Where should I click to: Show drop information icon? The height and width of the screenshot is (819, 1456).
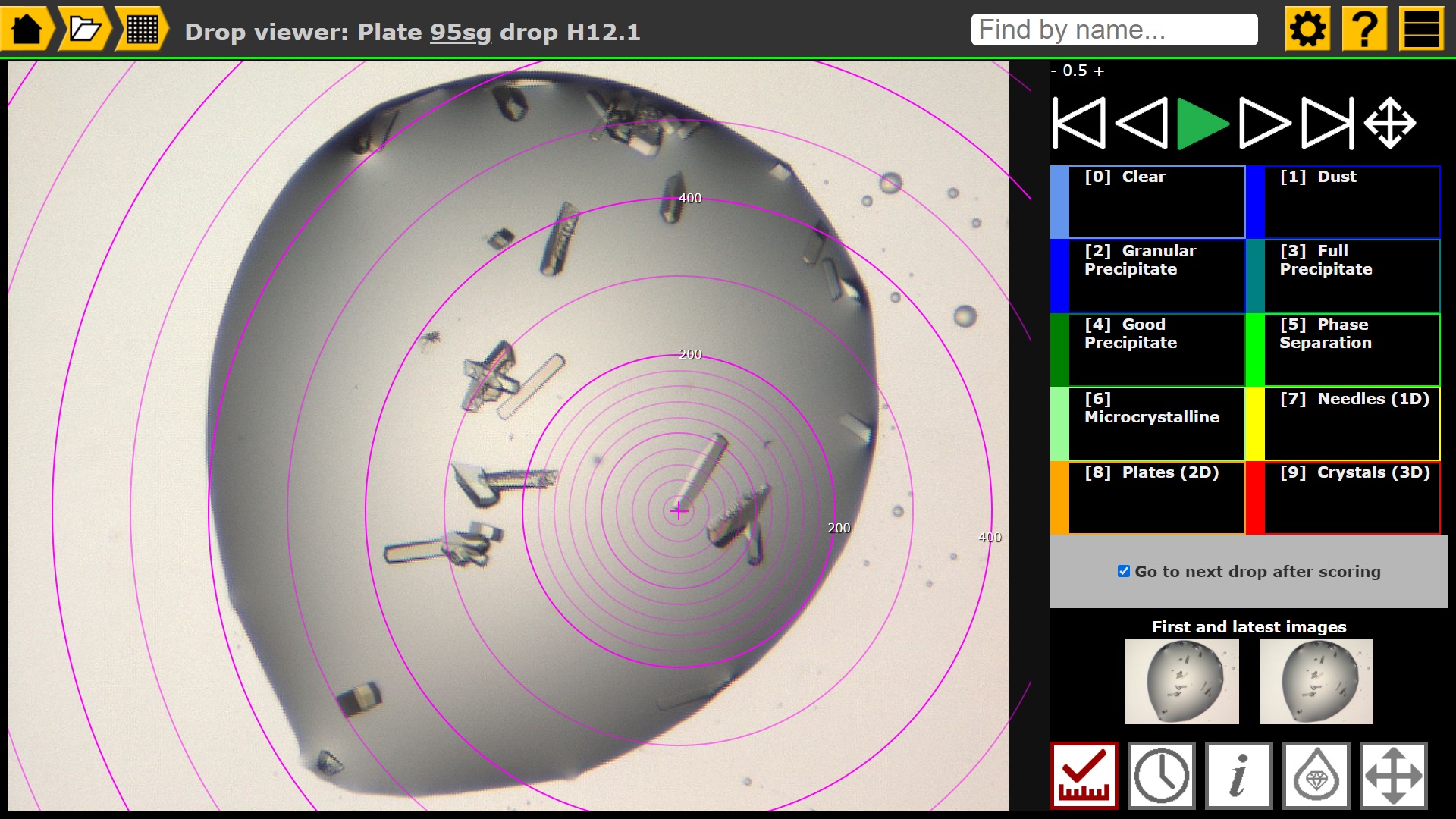[1239, 775]
